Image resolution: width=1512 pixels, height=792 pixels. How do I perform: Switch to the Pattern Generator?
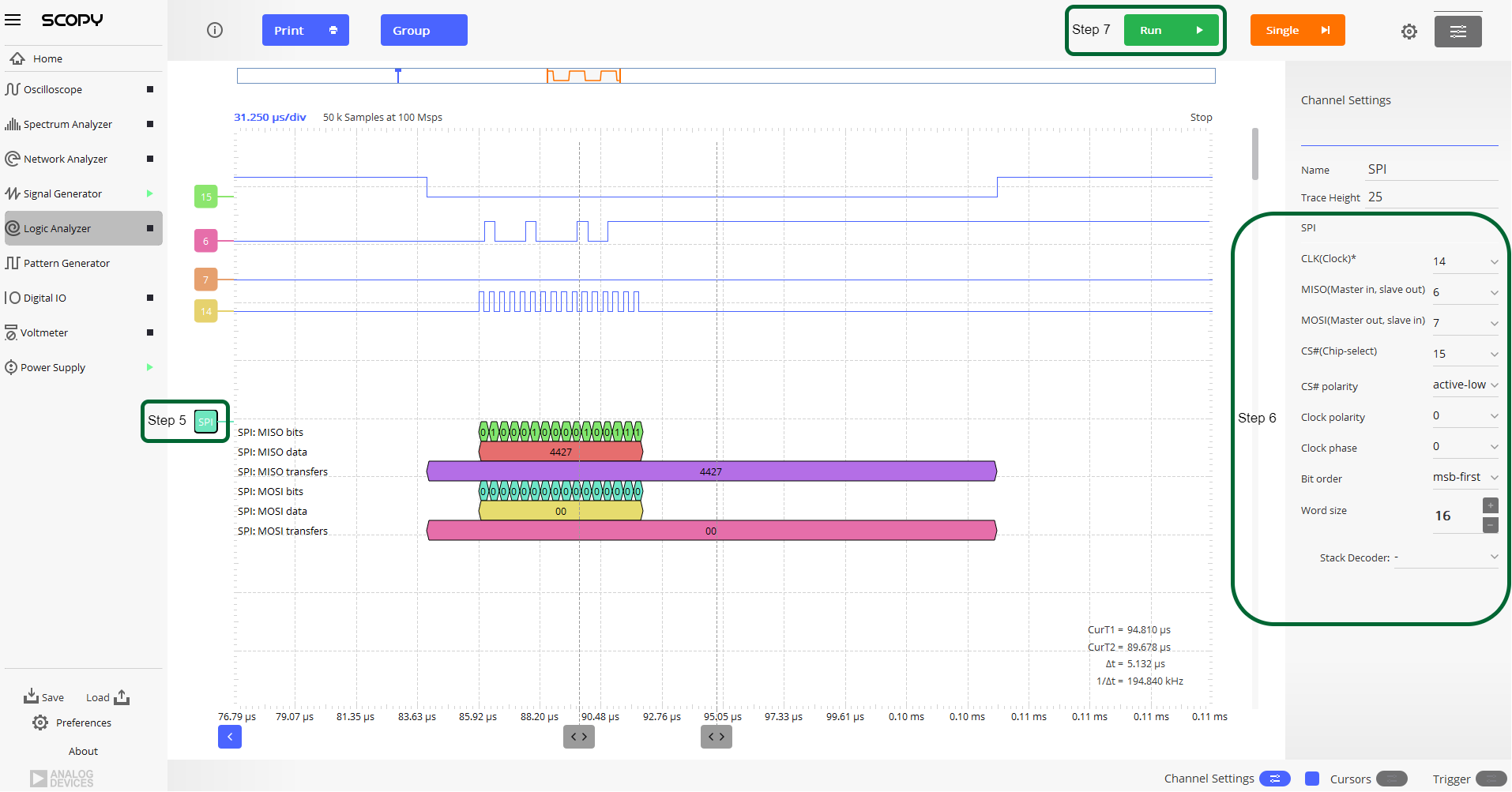[66, 263]
